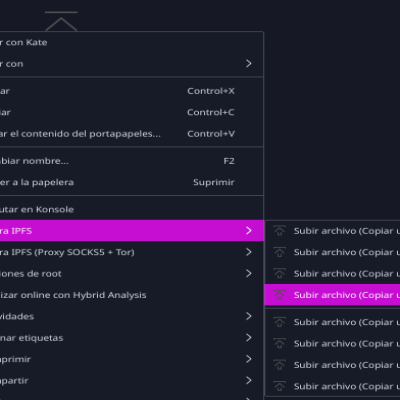Expand the etiquetas submenu arrow
Screen dimensions: 400x400
(x=249, y=337)
